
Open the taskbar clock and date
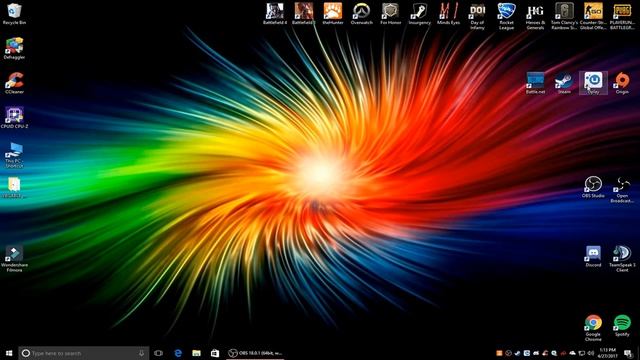(x=608, y=353)
